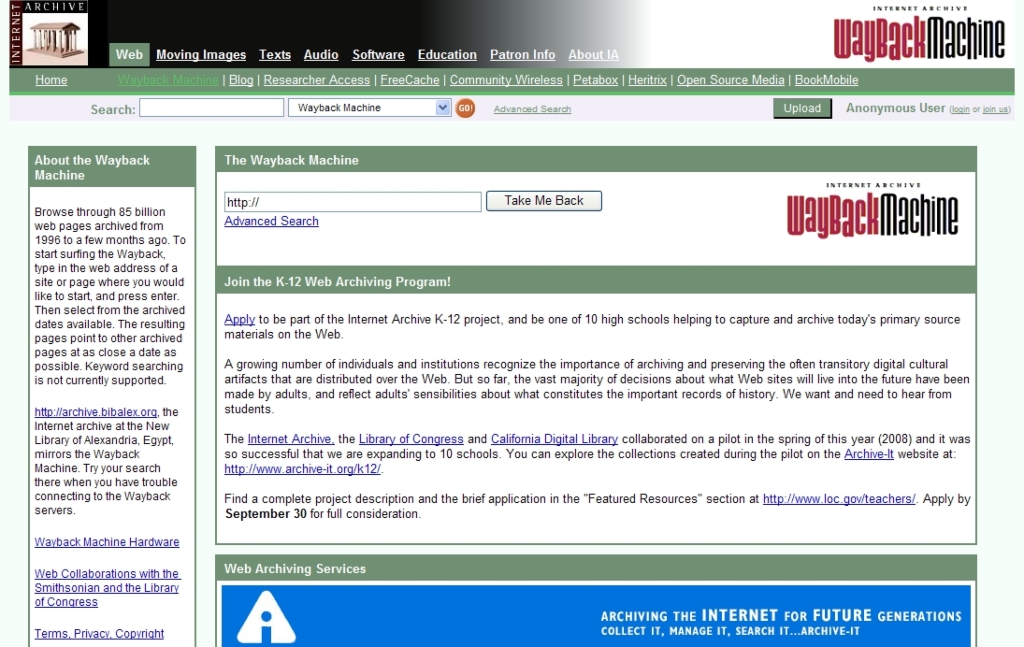
Task: Open the Heritrix link
Action: pyautogui.click(x=647, y=80)
